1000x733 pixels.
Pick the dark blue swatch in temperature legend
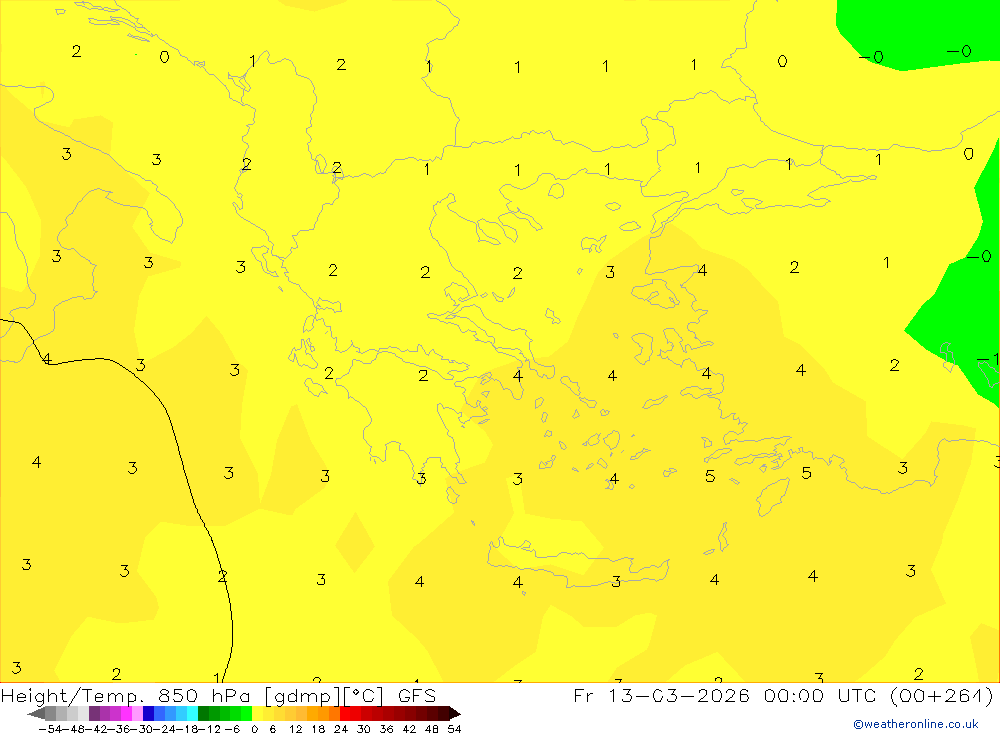[149, 714]
